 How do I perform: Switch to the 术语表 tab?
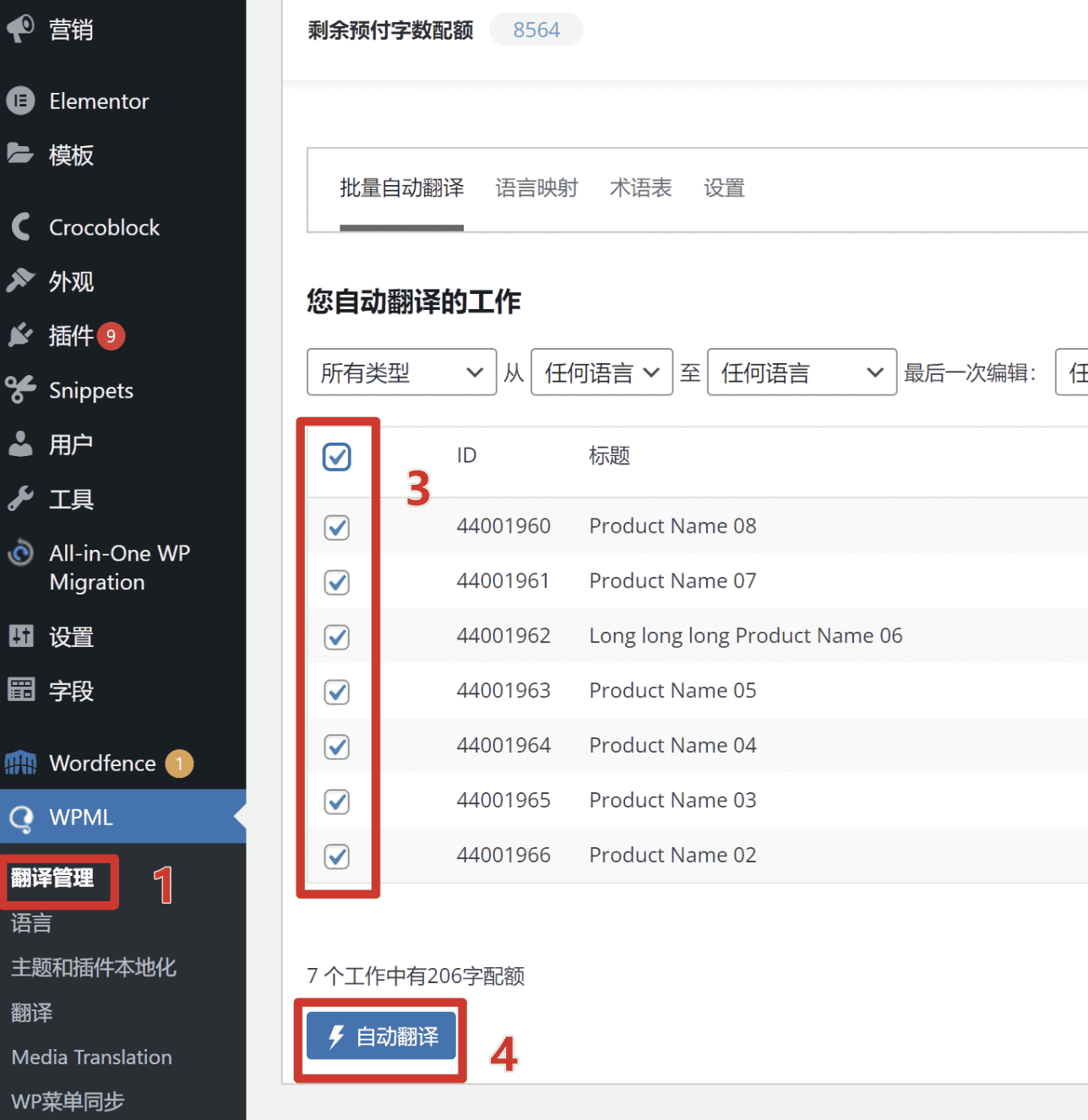[x=639, y=188]
